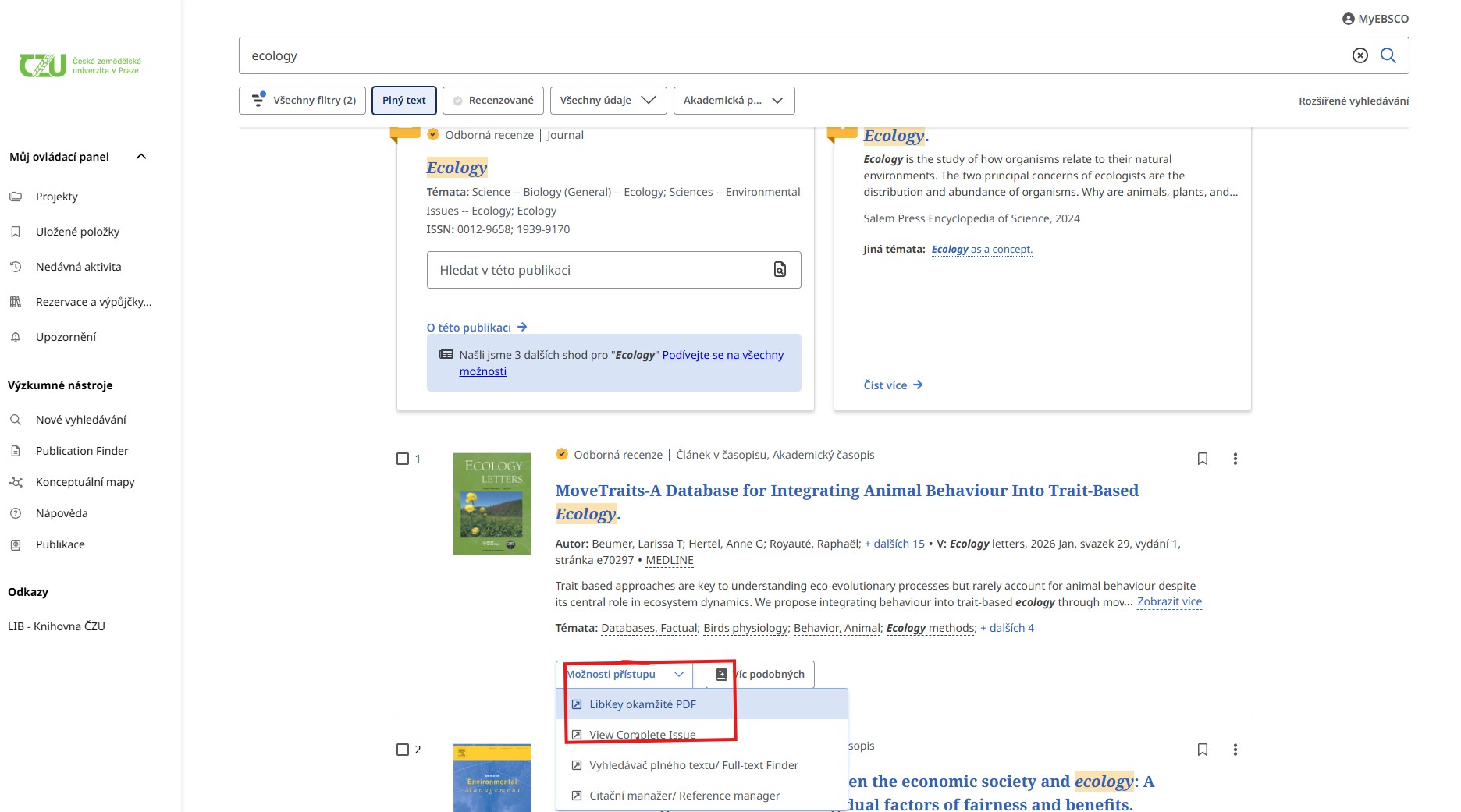1461x812 pixels.
Task: Select the checkbox for result 1
Action: (403, 459)
